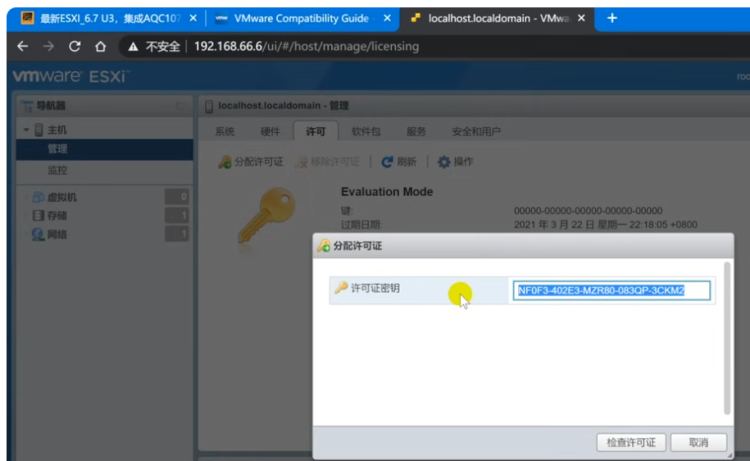This screenshot has width=750, height=461.
Task: Switch to VMware Compatibility Guide tab
Action: [x=301, y=19]
